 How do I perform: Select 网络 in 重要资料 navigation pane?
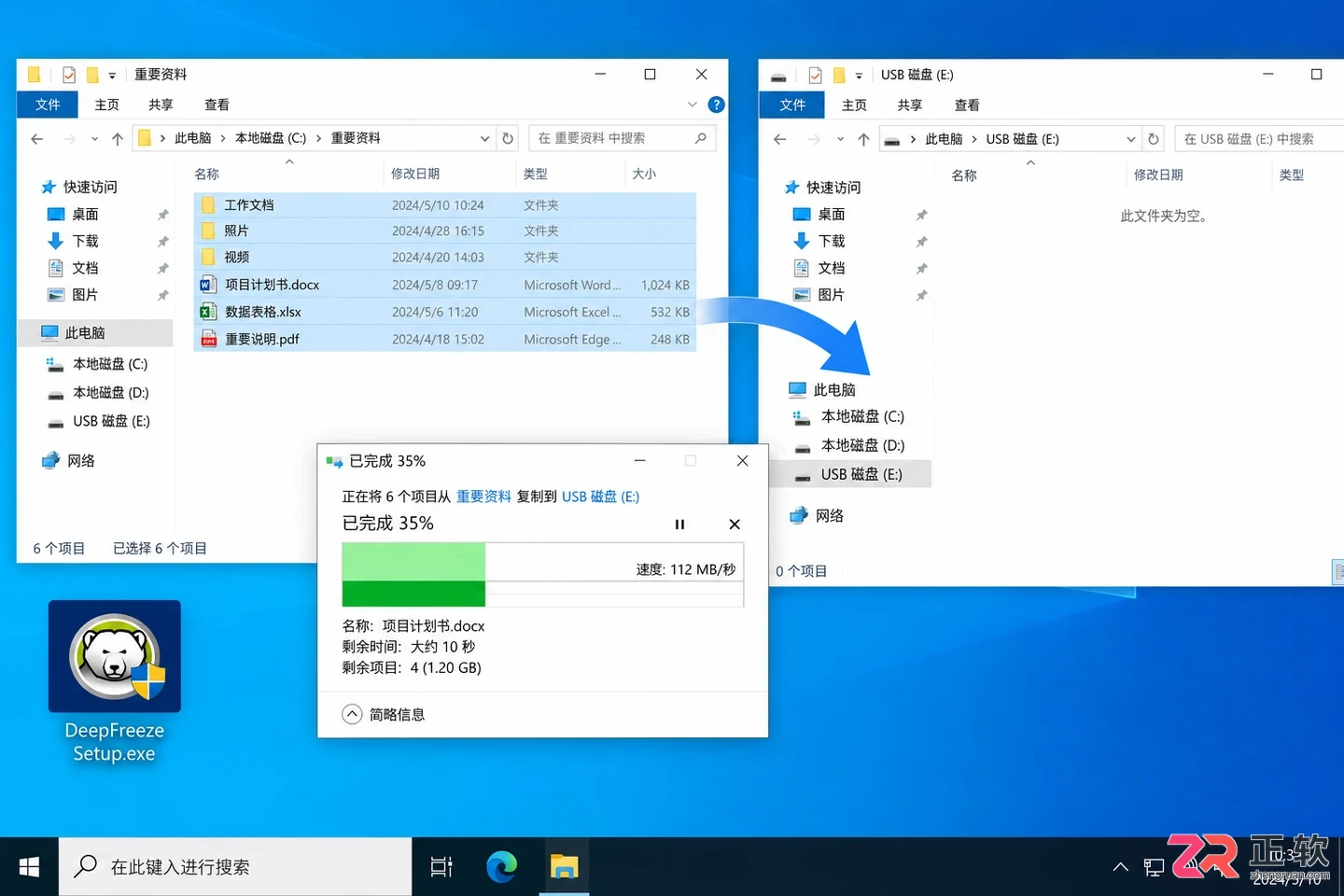pyautogui.click(x=80, y=460)
